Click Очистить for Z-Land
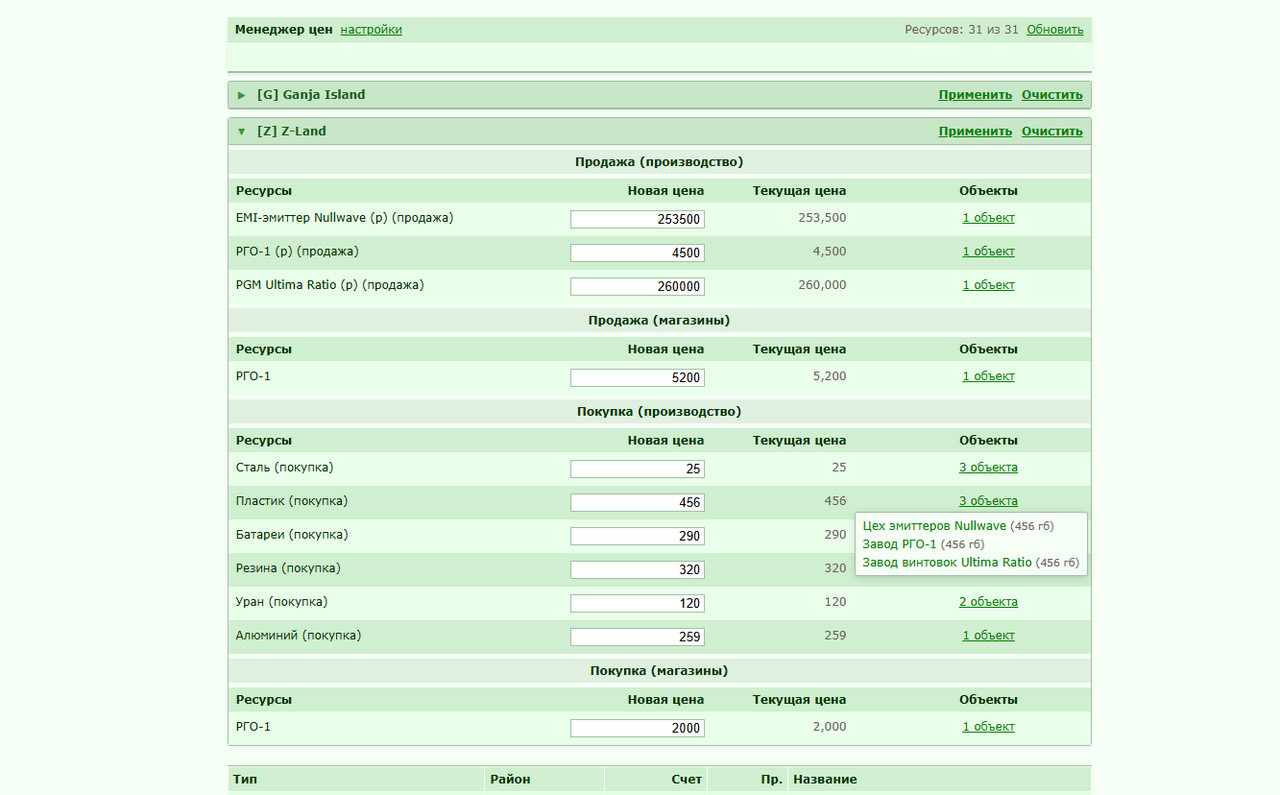The width and height of the screenshot is (1280, 795). [1052, 131]
